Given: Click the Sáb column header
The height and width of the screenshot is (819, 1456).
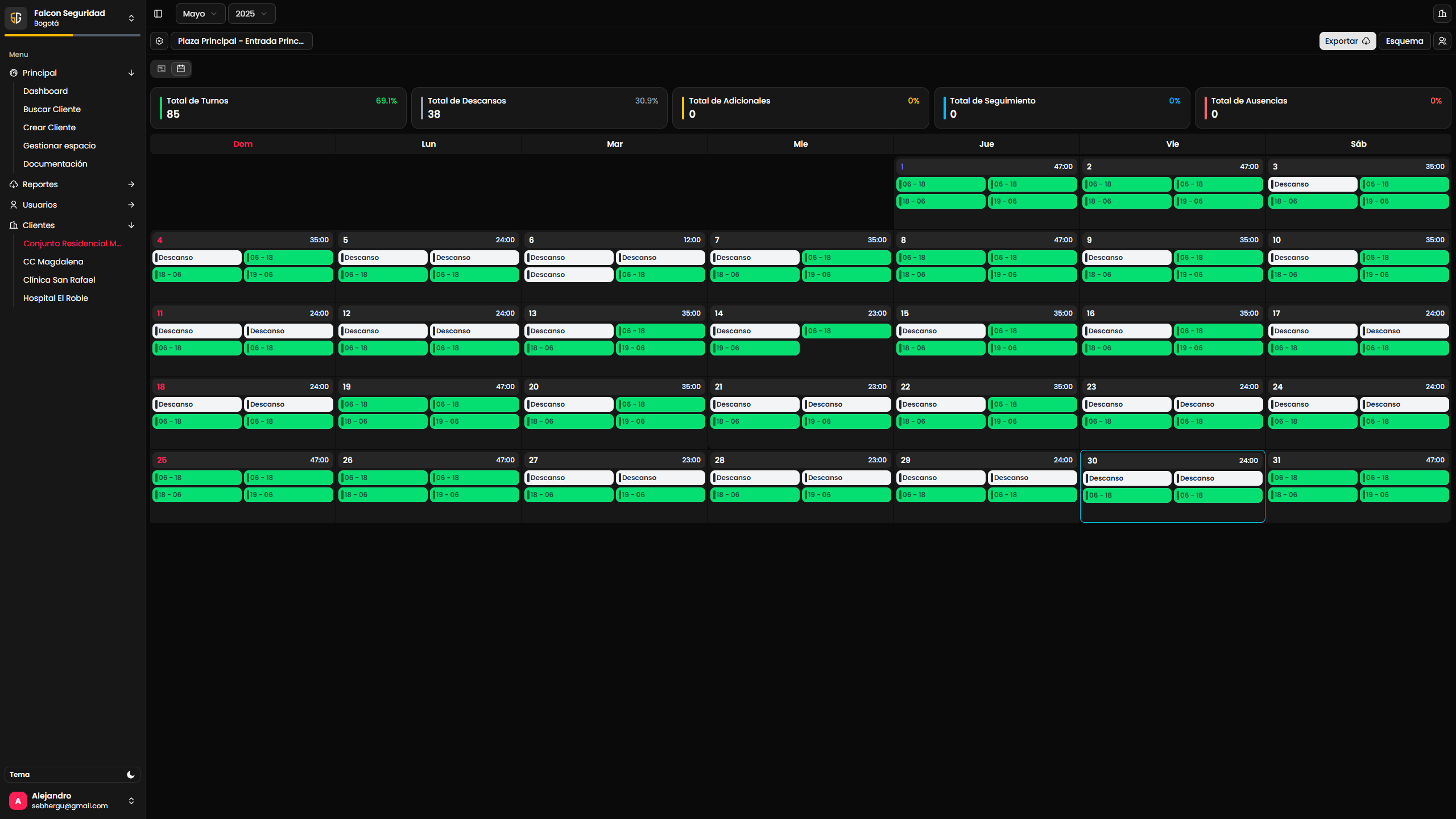Looking at the screenshot, I should pyautogui.click(x=1358, y=144).
